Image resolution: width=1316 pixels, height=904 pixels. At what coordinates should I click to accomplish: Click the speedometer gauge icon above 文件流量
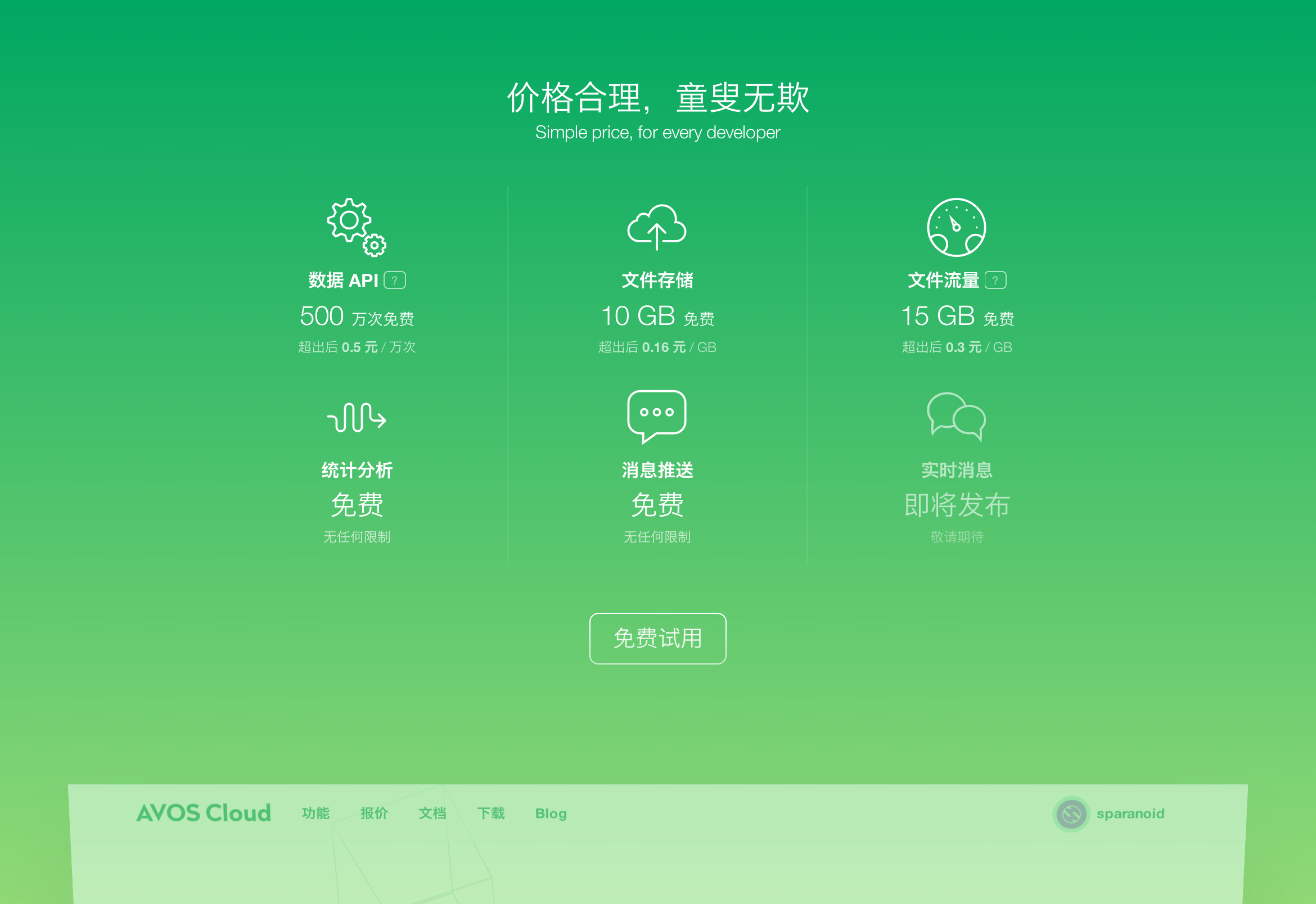click(x=956, y=227)
